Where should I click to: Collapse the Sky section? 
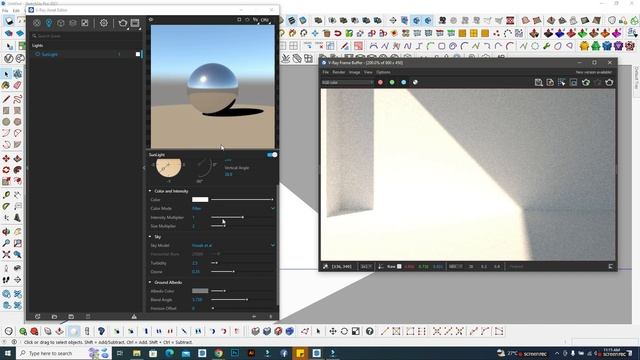[x=150, y=237]
